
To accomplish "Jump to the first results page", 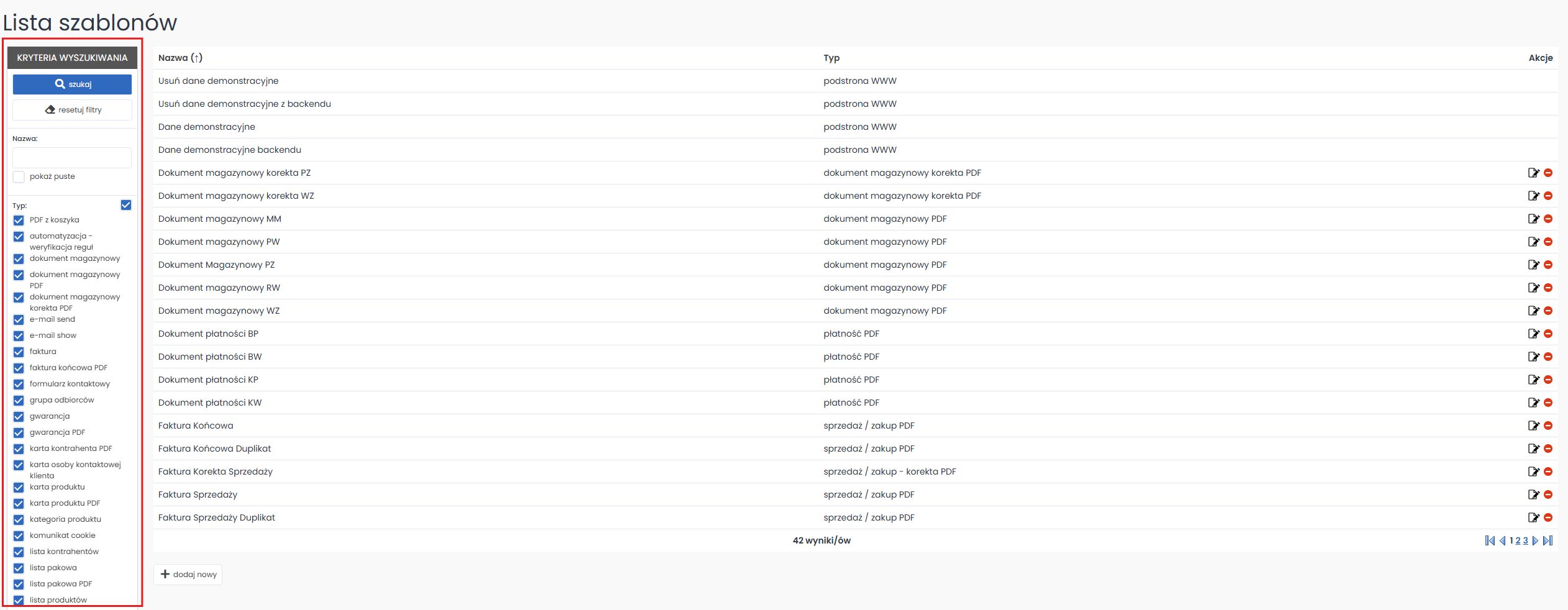I will (x=1490, y=540).
